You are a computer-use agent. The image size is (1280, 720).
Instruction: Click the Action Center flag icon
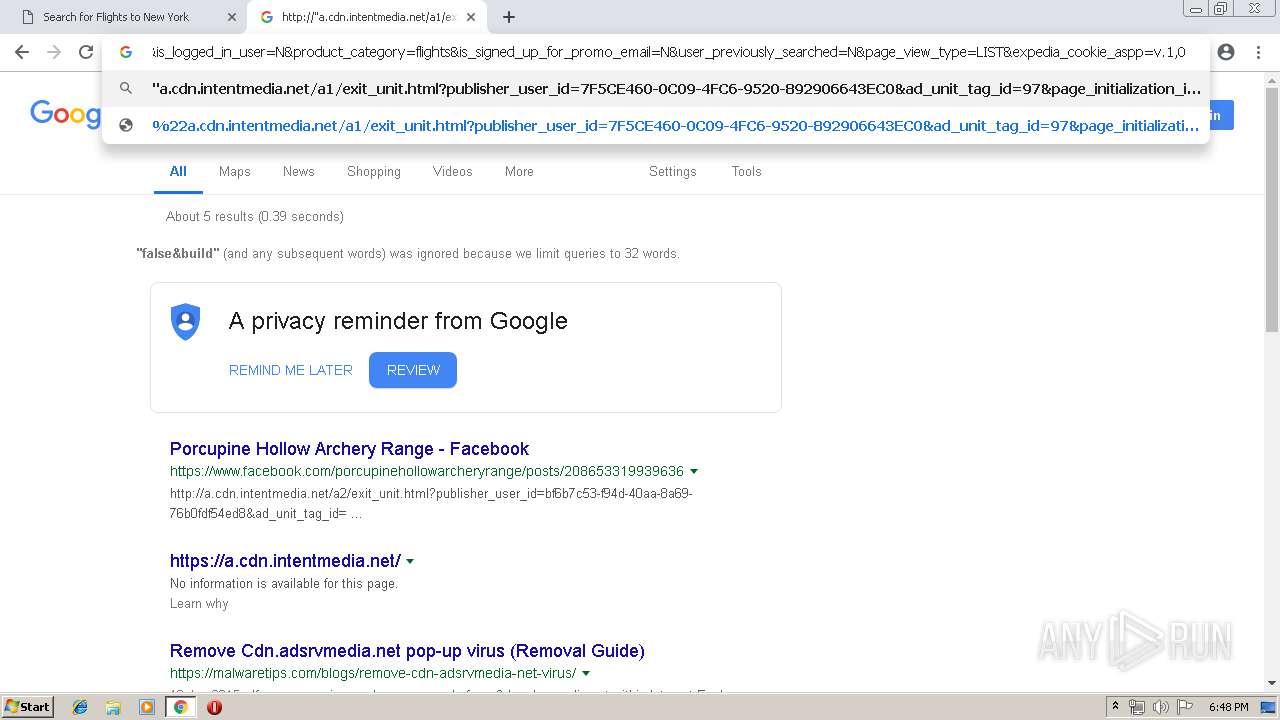(x=1185, y=707)
